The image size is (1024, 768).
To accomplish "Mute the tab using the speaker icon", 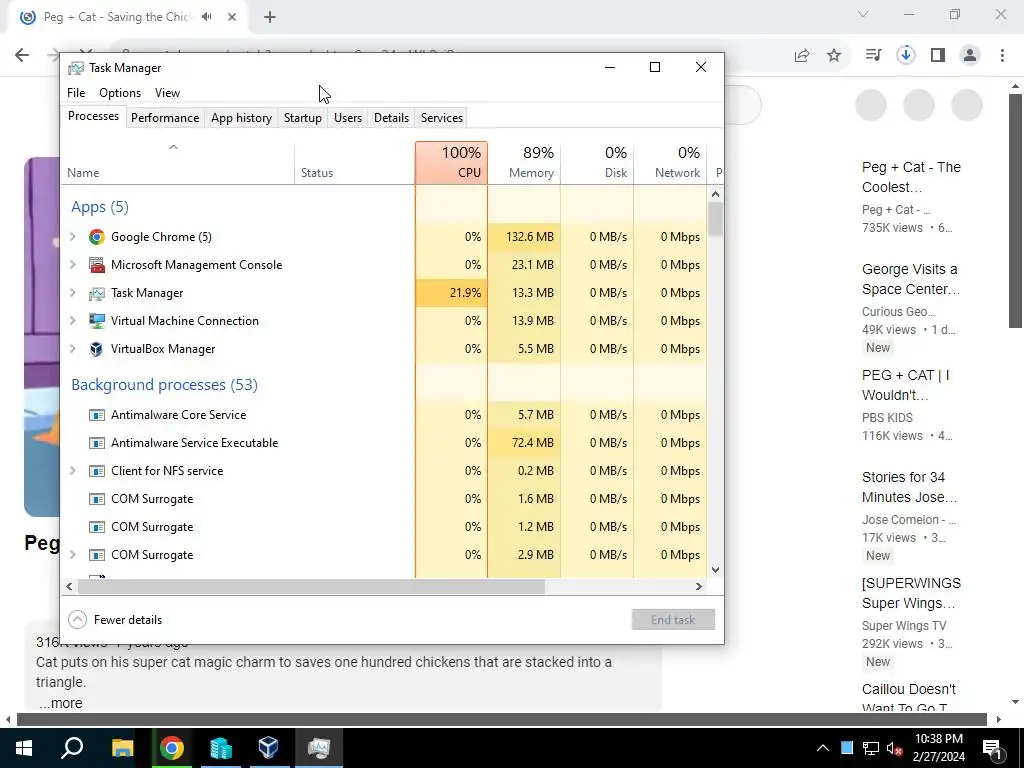I will tap(207, 17).
